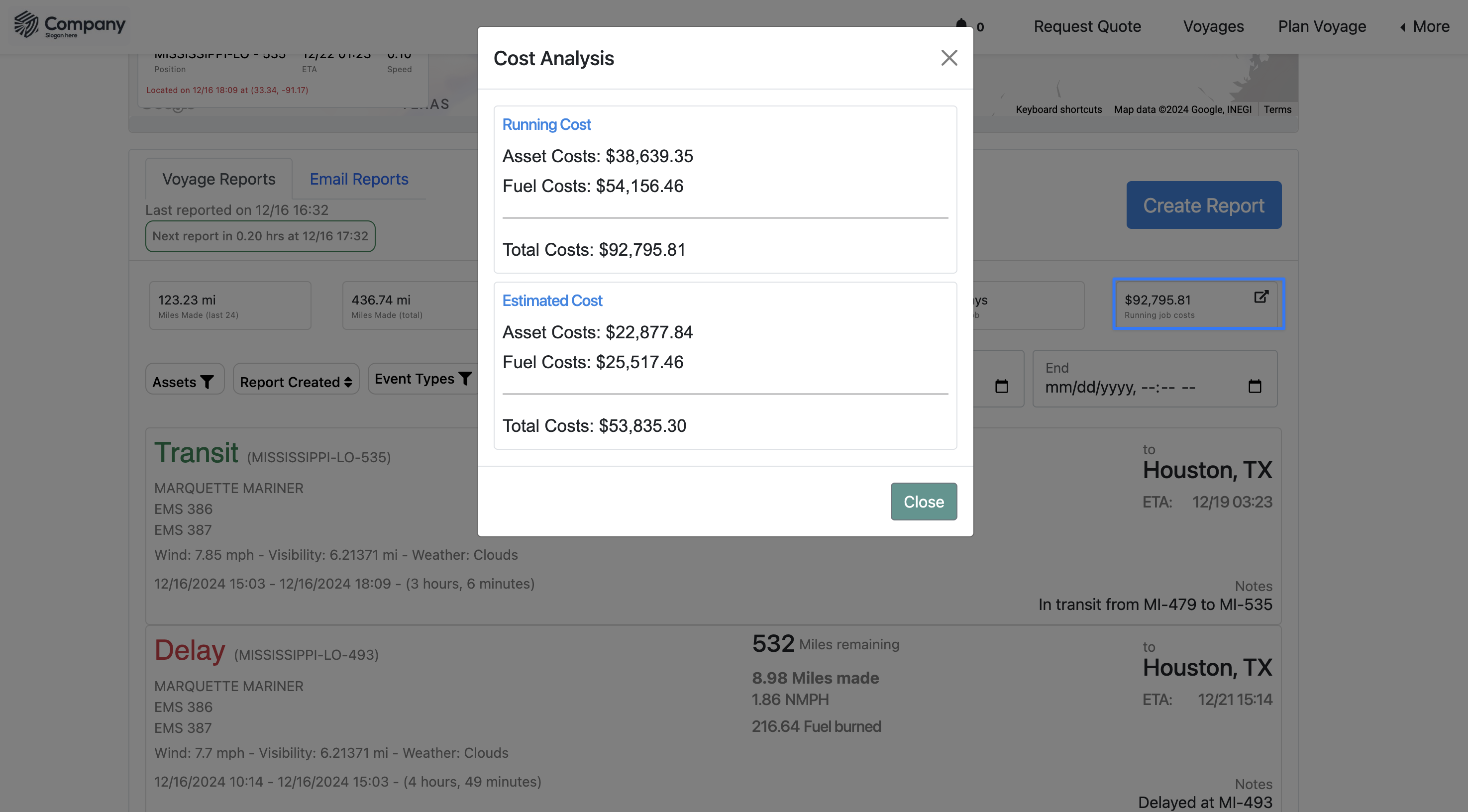Close the Cost Analysis dialog with X
The width and height of the screenshot is (1468, 812).
pyautogui.click(x=949, y=58)
